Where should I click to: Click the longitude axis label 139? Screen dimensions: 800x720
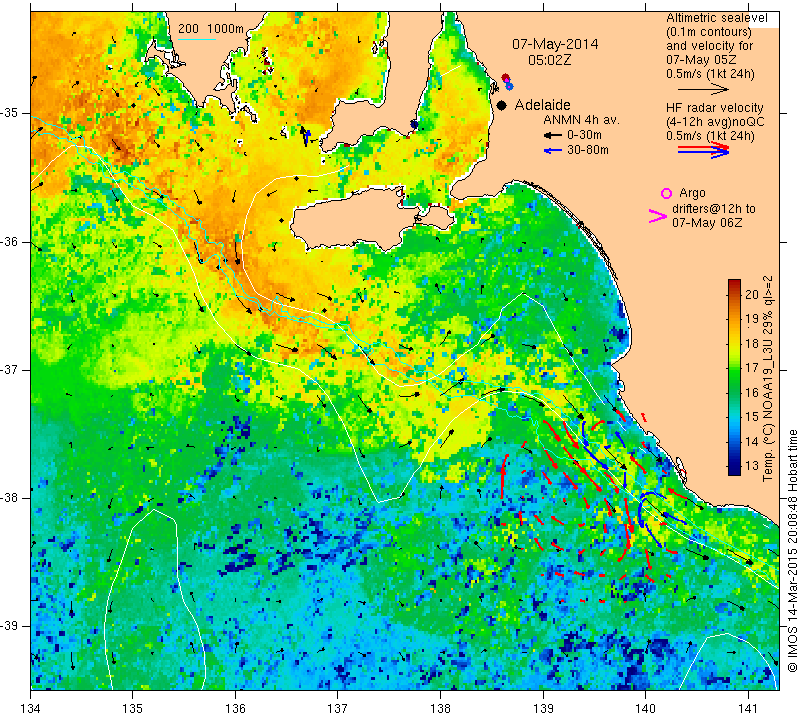pos(543,709)
